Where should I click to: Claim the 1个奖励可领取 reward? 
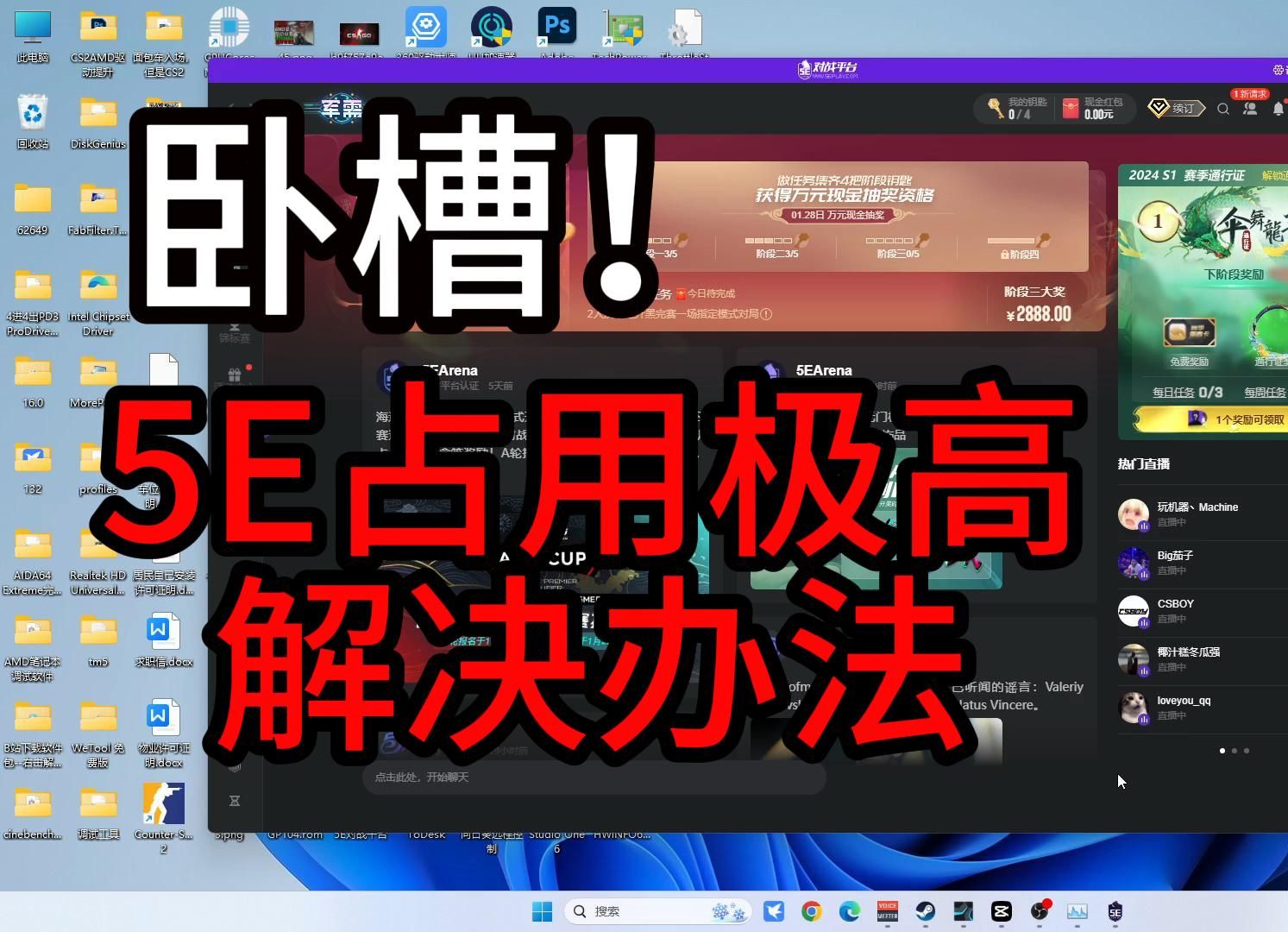point(1211,419)
